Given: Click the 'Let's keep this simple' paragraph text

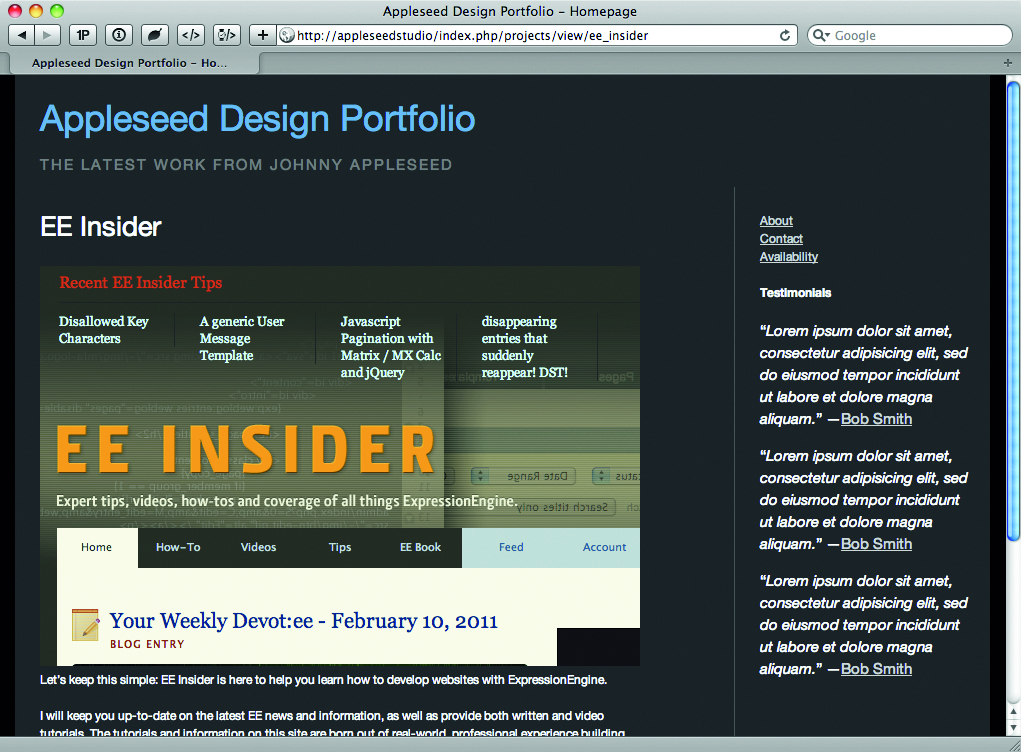Looking at the screenshot, I should point(323,680).
